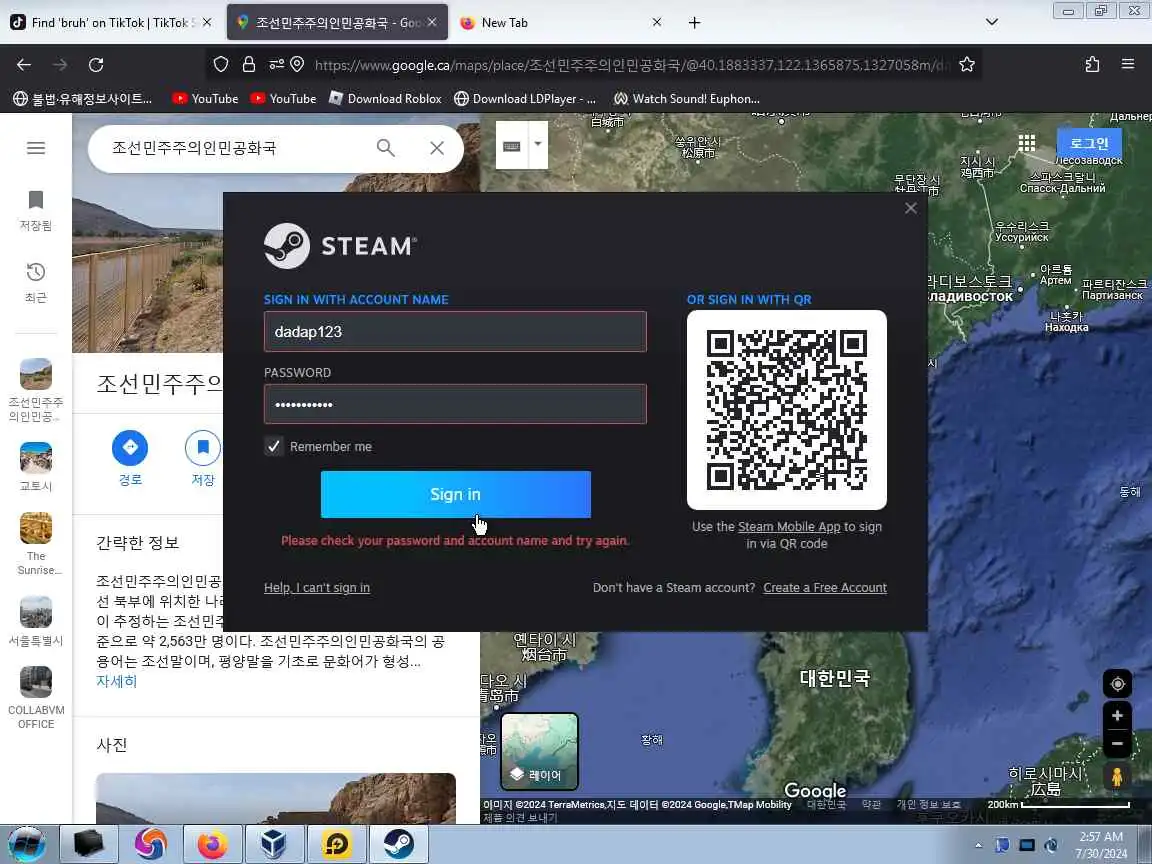Expand the list all tabs chevron
Viewport: 1152px width, 864px height.
tap(992, 23)
